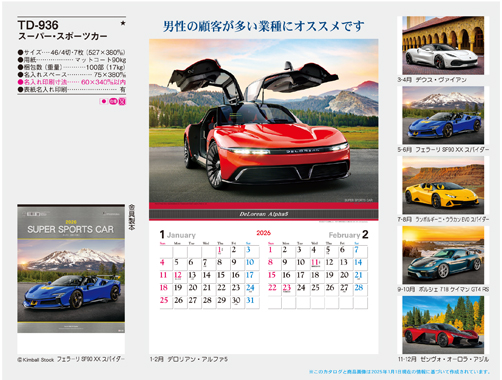Click the black bullet before 用紙
This screenshot has height=380, width=502.
(20, 60)
